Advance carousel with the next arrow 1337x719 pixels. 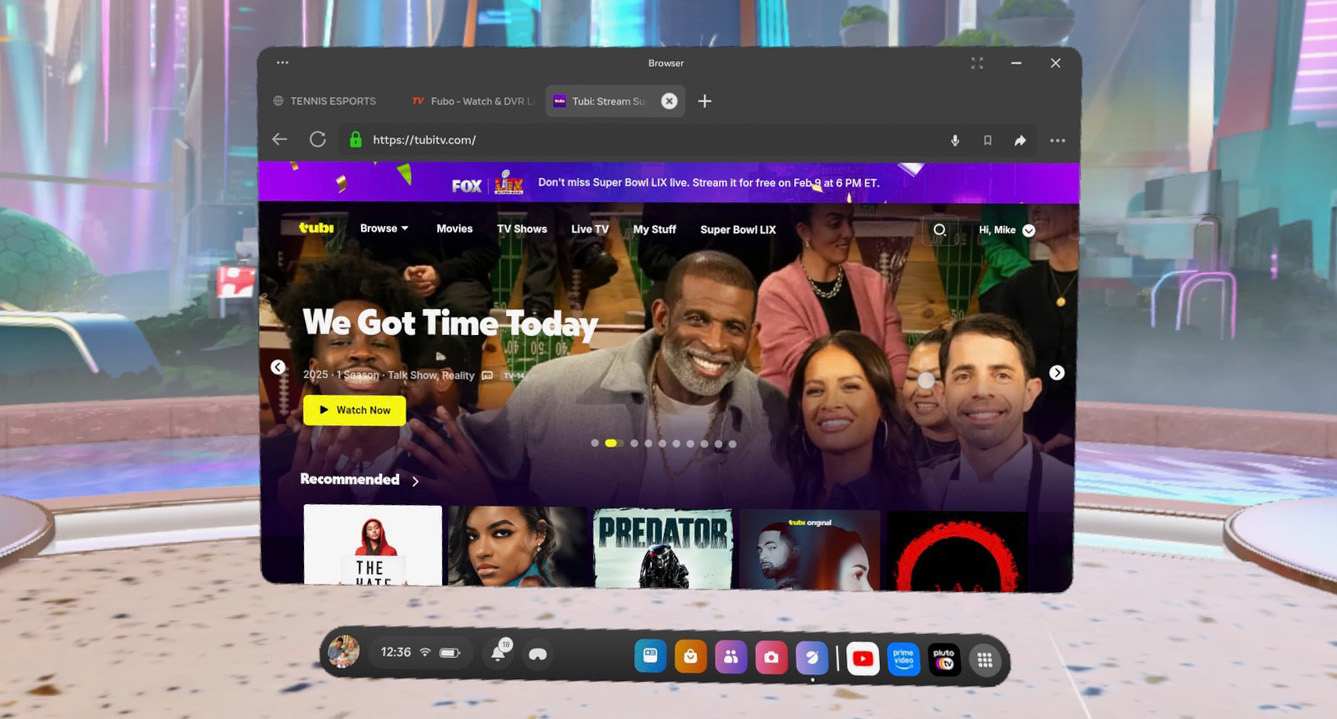[x=1056, y=372]
